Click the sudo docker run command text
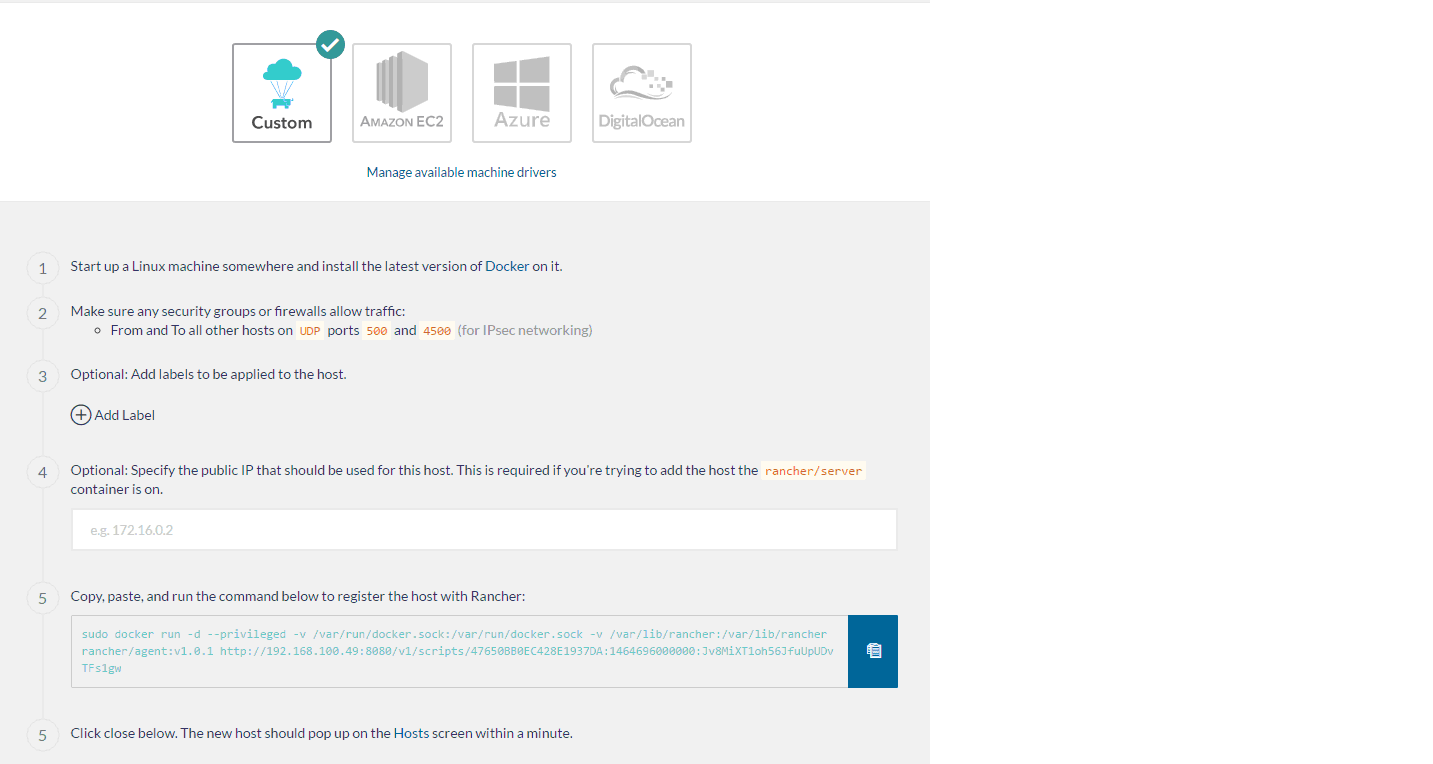The image size is (1433, 764). 459,651
